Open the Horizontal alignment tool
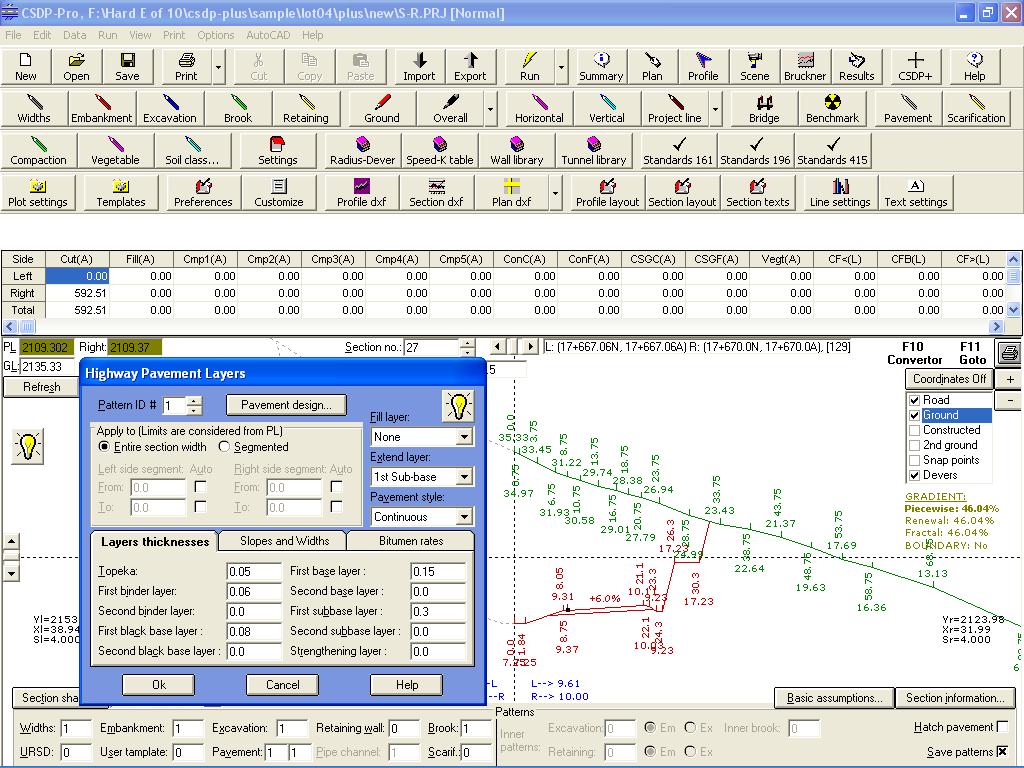Image resolution: width=1024 pixels, height=768 pixels. [x=539, y=108]
